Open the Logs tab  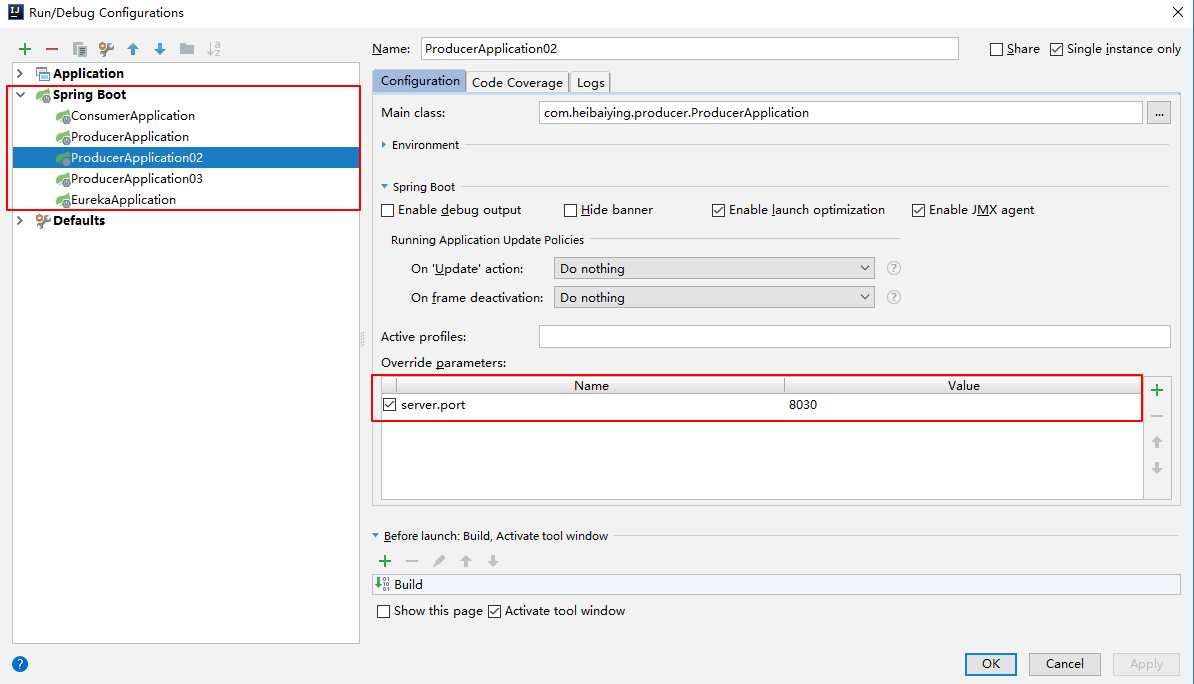591,82
